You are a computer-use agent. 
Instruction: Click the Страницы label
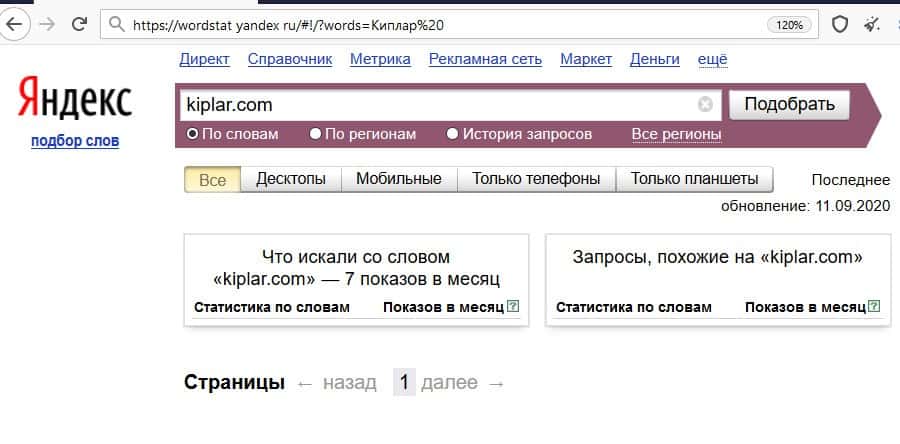pos(234,382)
